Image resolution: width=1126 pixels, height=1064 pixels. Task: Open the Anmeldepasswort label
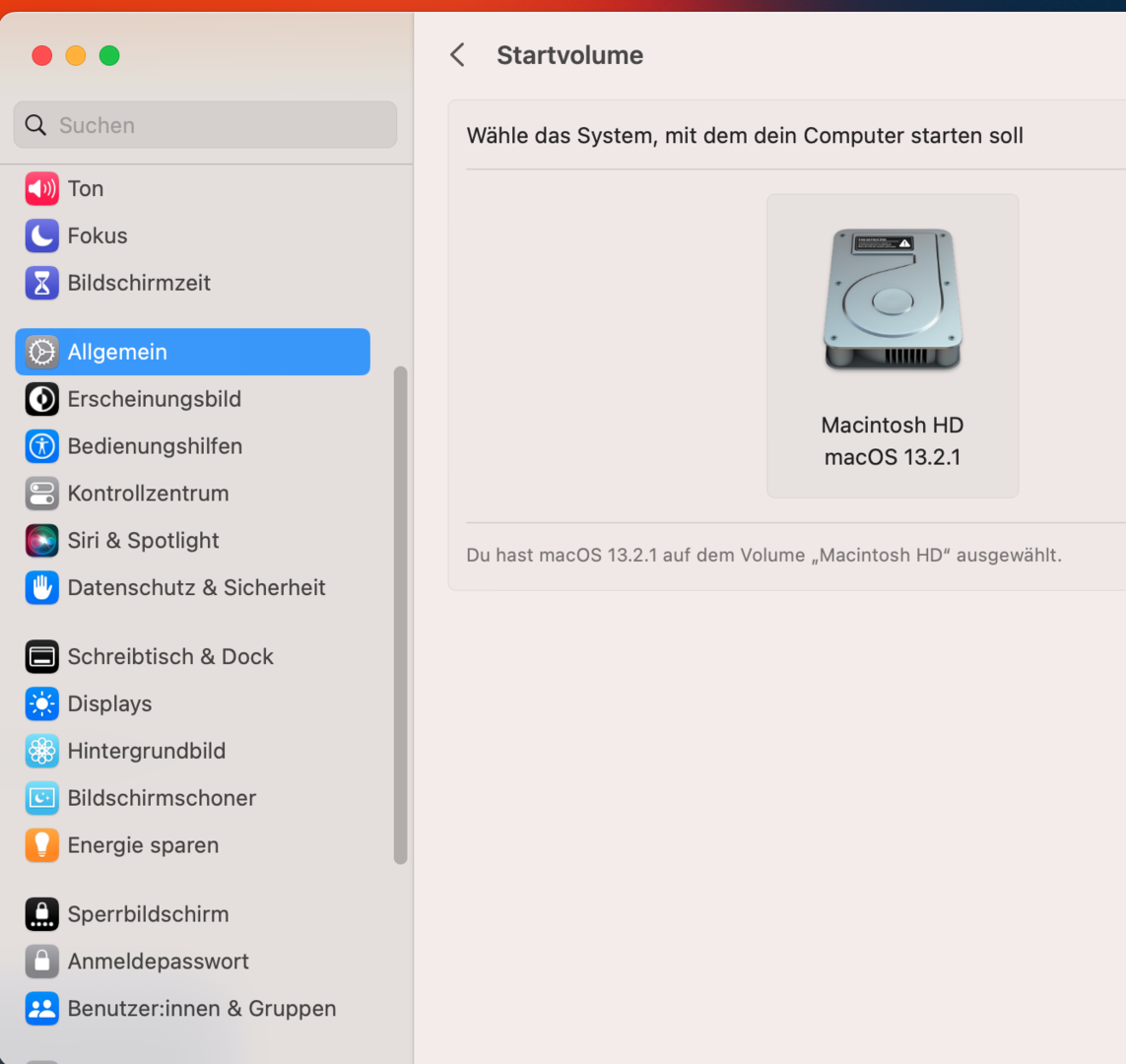coord(159,962)
